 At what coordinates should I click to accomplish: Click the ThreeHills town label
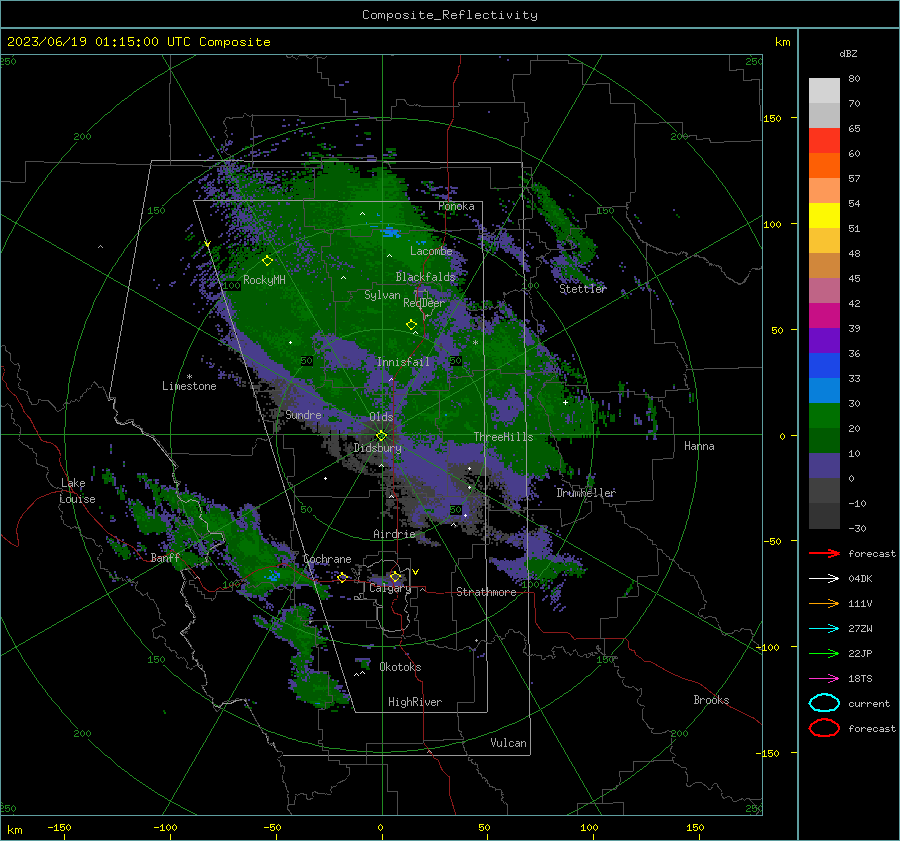click(x=503, y=437)
